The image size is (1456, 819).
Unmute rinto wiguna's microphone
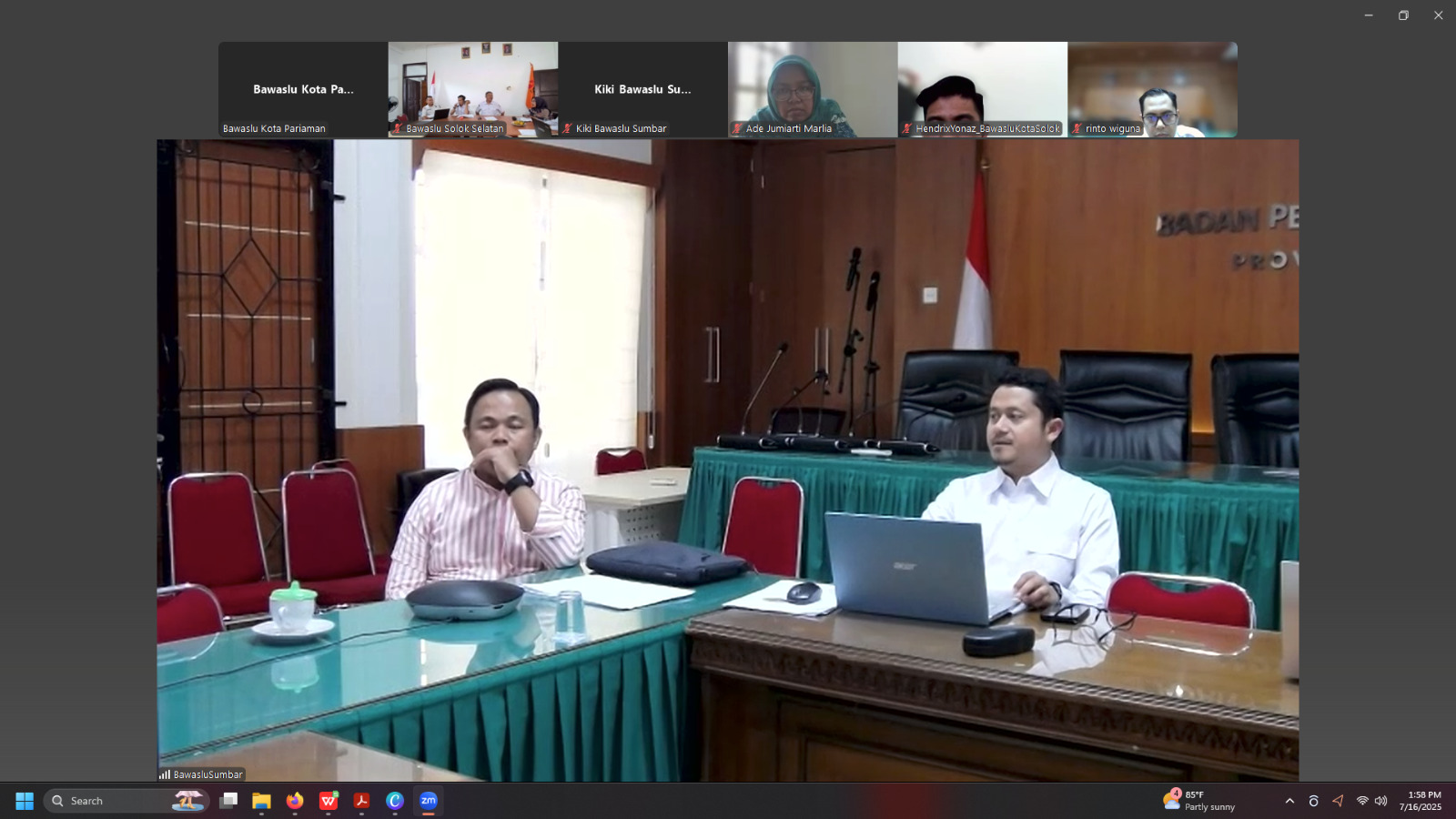(1077, 129)
